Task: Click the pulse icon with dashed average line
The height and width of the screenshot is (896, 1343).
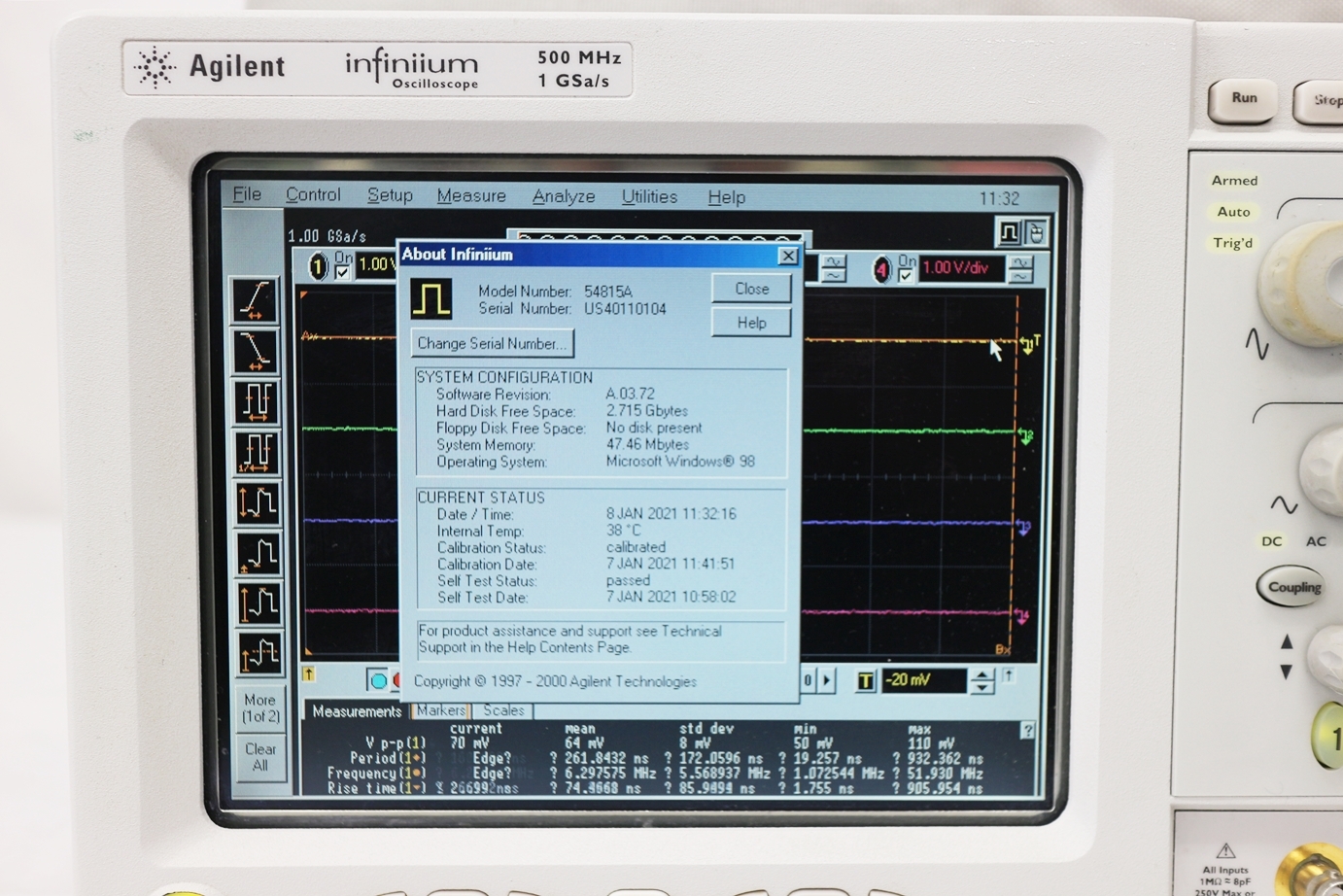Action: (x=259, y=654)
